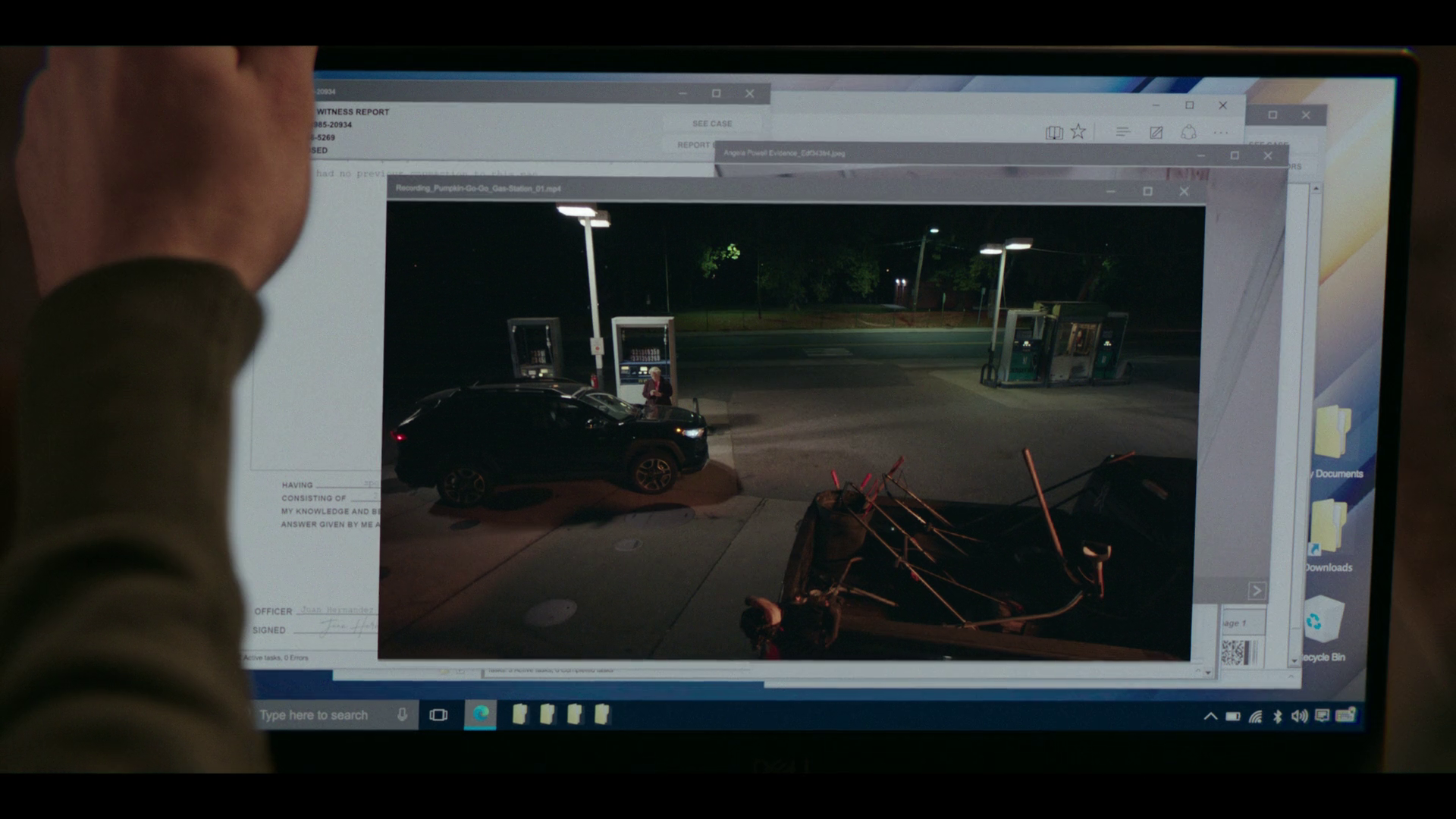Open the Wi-Fi network tray icon
This screenshot has height=819, width=1456.
[x=1256, y=716]
